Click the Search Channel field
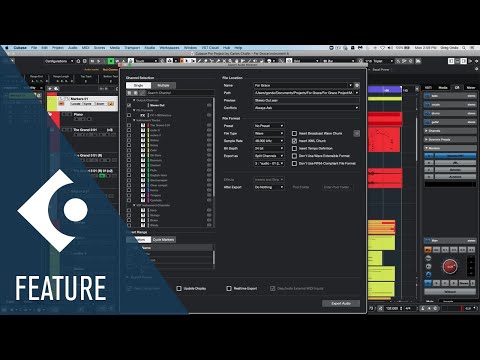Image resolution: width=480 pixels, height=360 pixels. 180,93
